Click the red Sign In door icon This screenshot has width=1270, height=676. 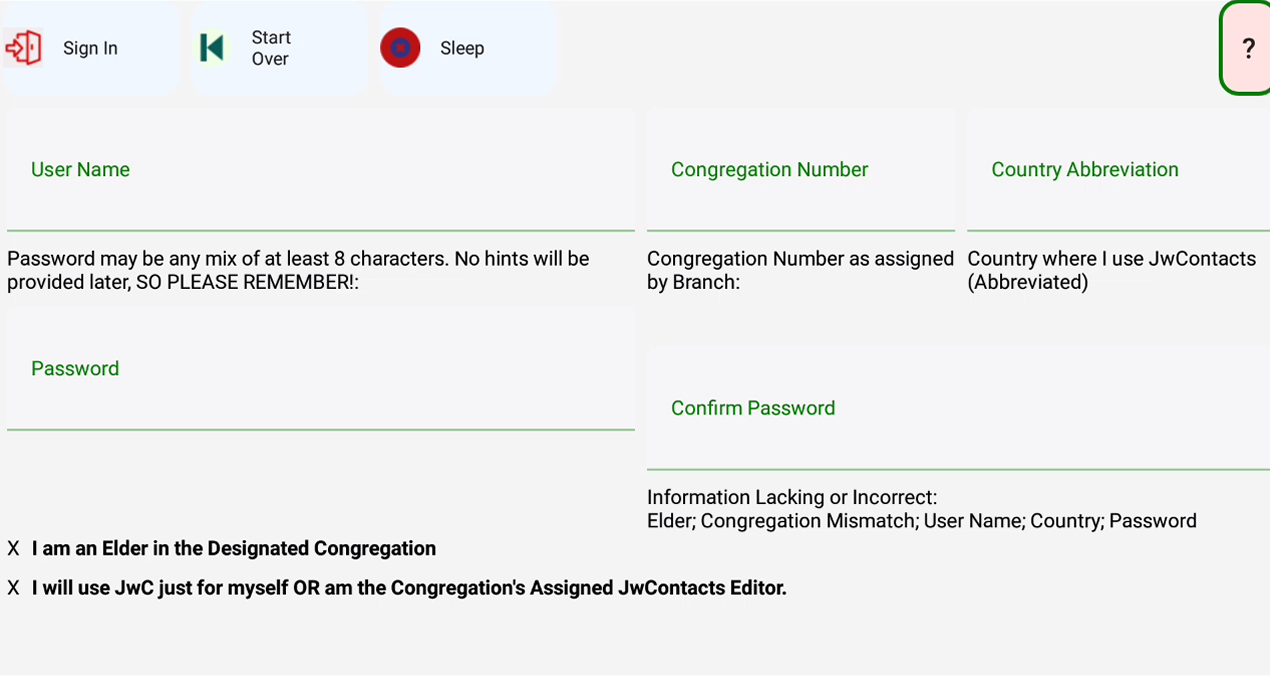pyautogui.click(x=23, y=48)
